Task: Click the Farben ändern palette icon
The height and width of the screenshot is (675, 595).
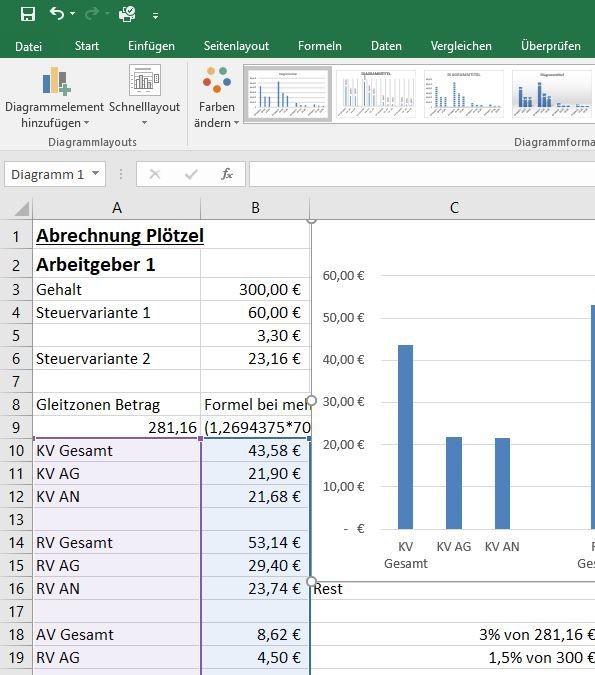Action: pyautogui.click(x=217, y=79)
